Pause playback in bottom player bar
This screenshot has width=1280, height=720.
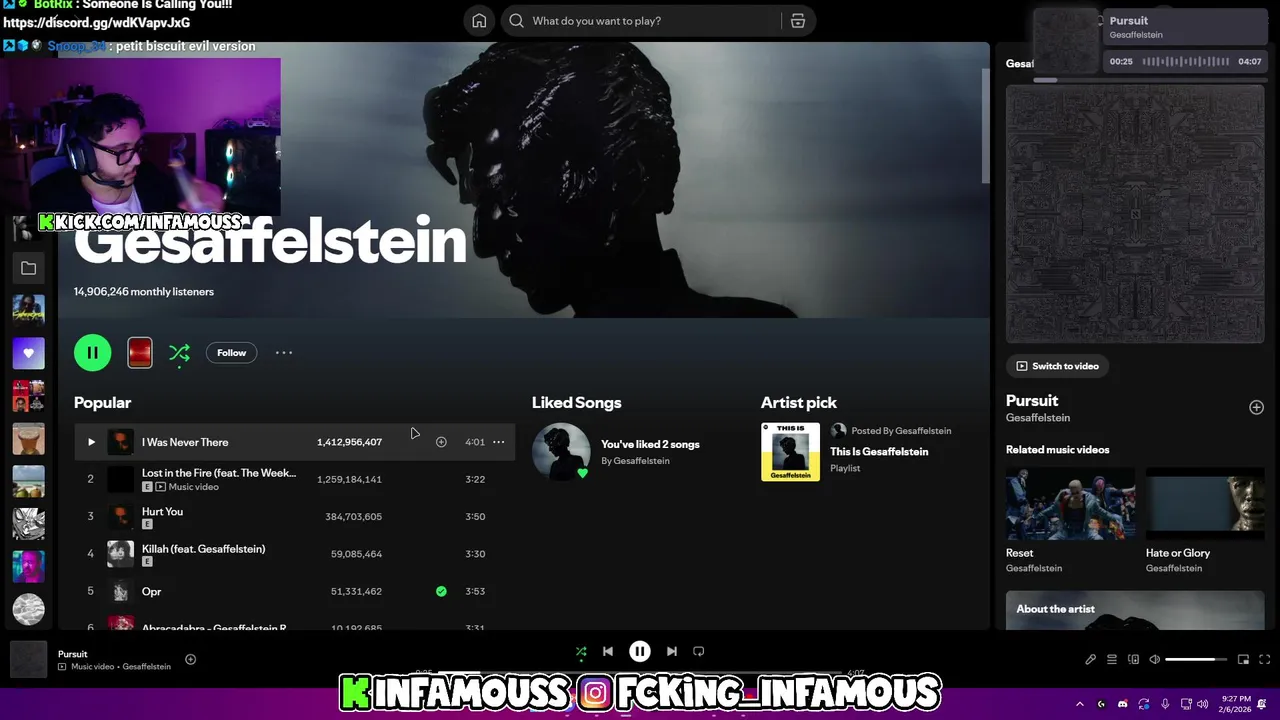click(x=640, y=651)
